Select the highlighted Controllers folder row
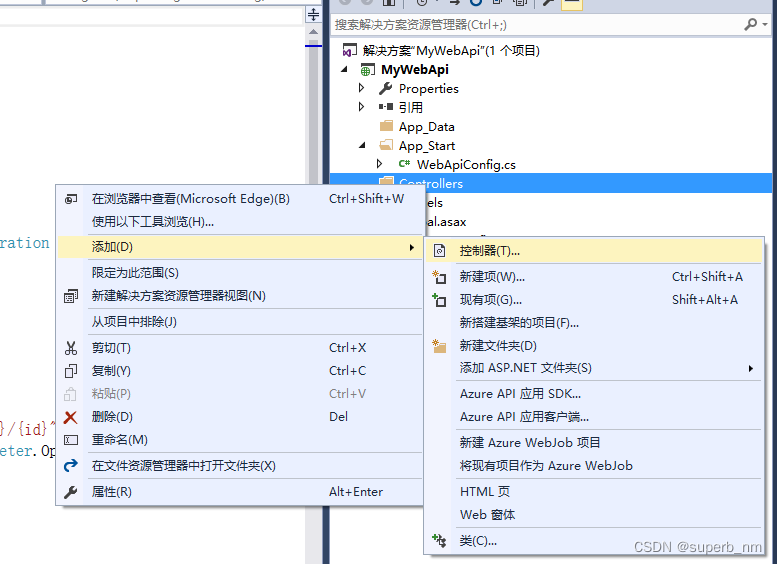The image size is (777, 564). click(x=551, y=183)
